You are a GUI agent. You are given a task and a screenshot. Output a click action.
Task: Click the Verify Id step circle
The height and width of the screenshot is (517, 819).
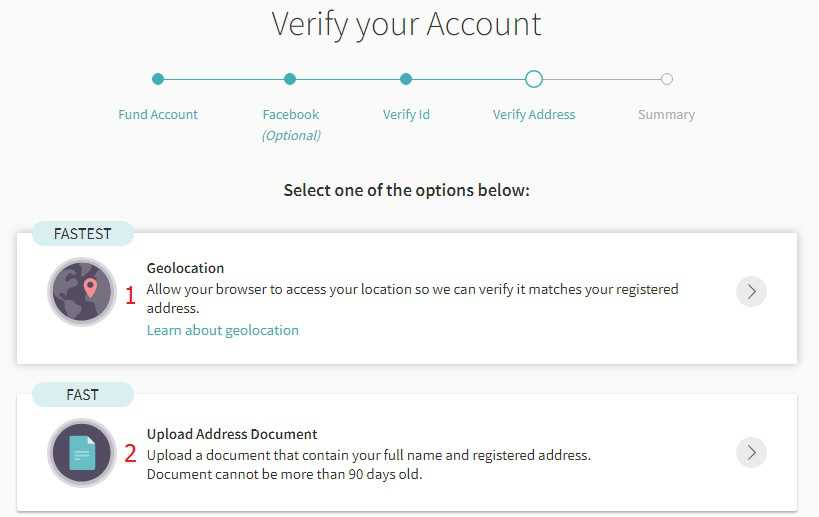click(406, 79)
